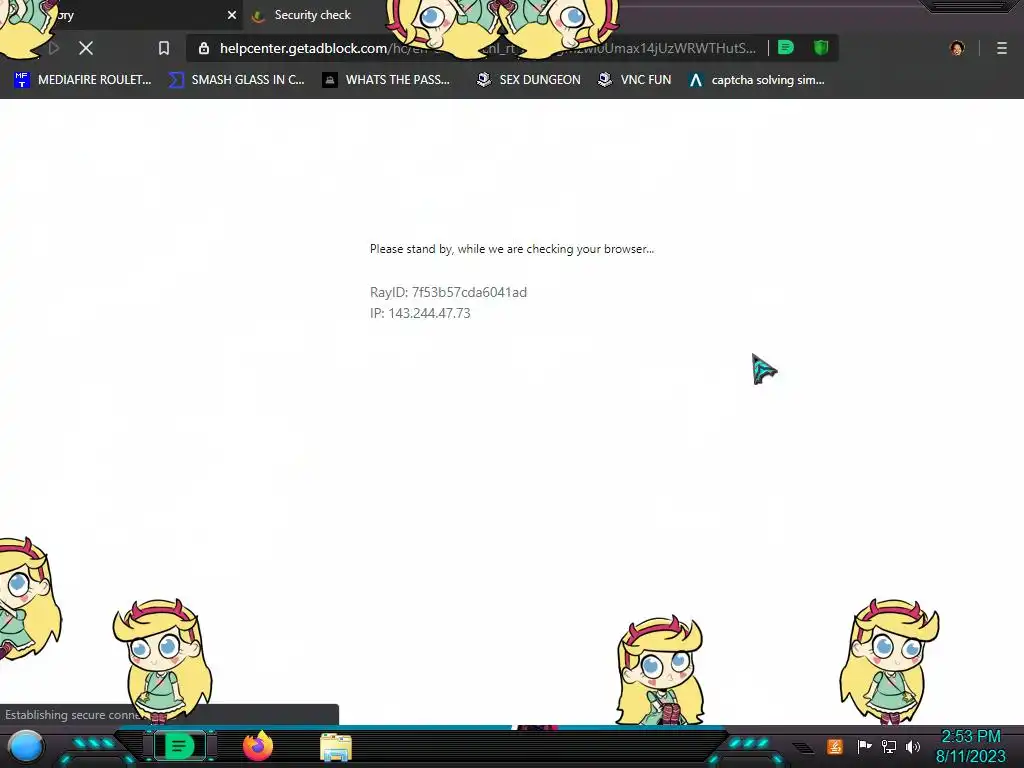Screen dimensions: 1024x768
Task: Close the first browser tab
Action: [x=231, y=15]
